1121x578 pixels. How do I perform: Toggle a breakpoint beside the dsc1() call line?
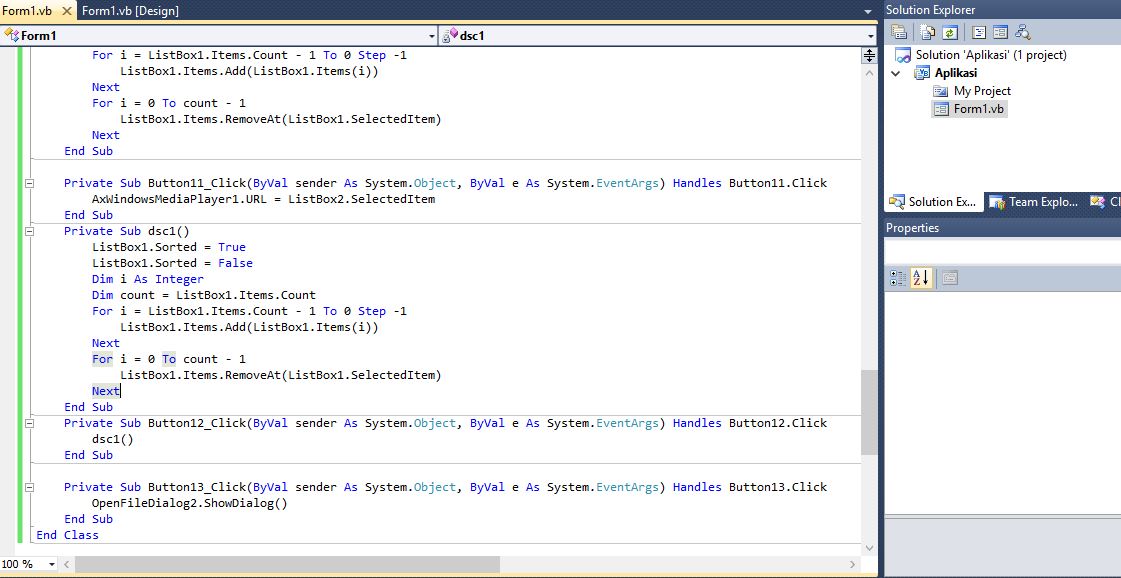(x=10, y=439)
